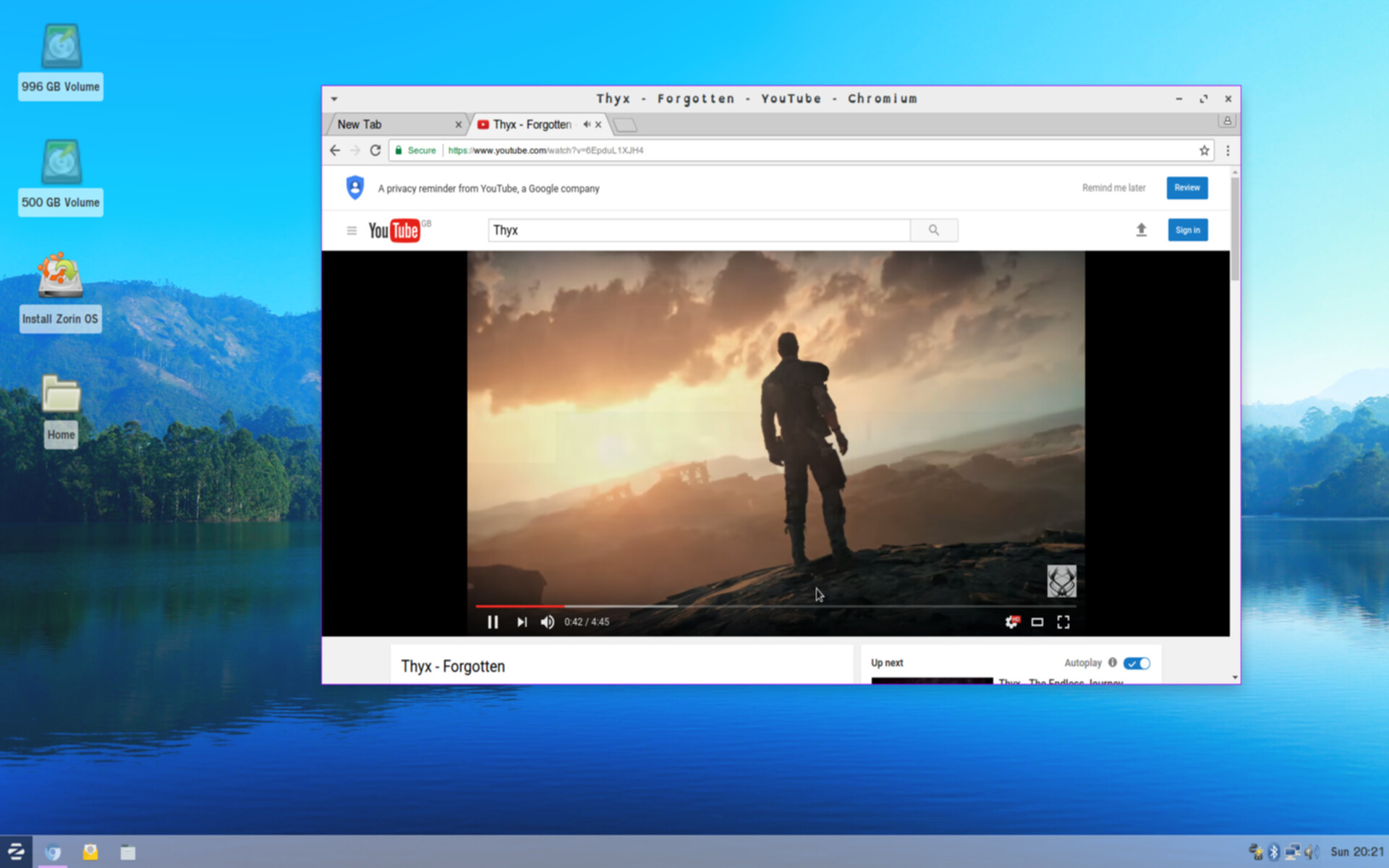Open YouTube hamburger guide menu

352,231
